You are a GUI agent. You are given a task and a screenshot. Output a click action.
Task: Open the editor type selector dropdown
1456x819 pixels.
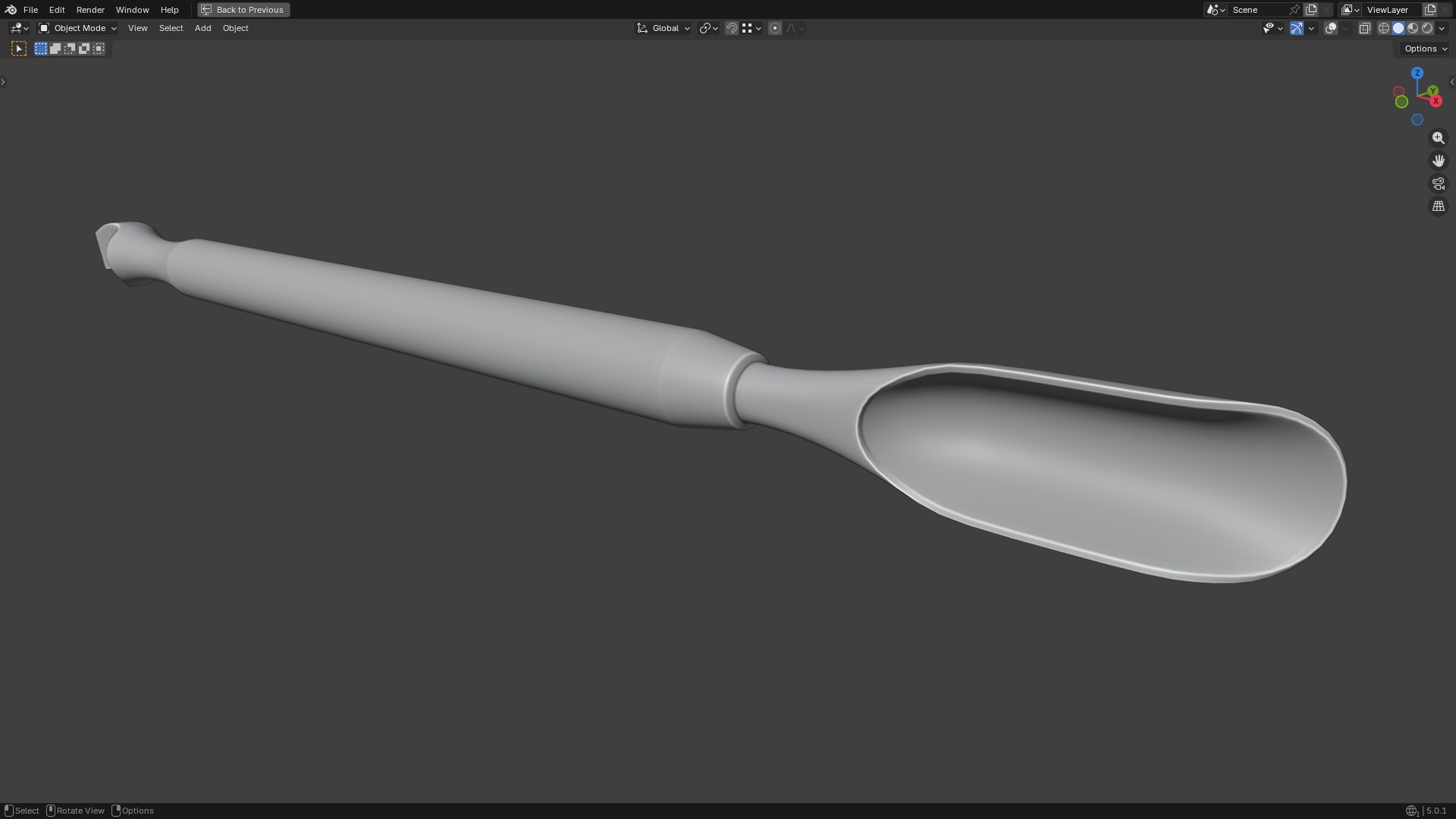click(x=19, y=28)
